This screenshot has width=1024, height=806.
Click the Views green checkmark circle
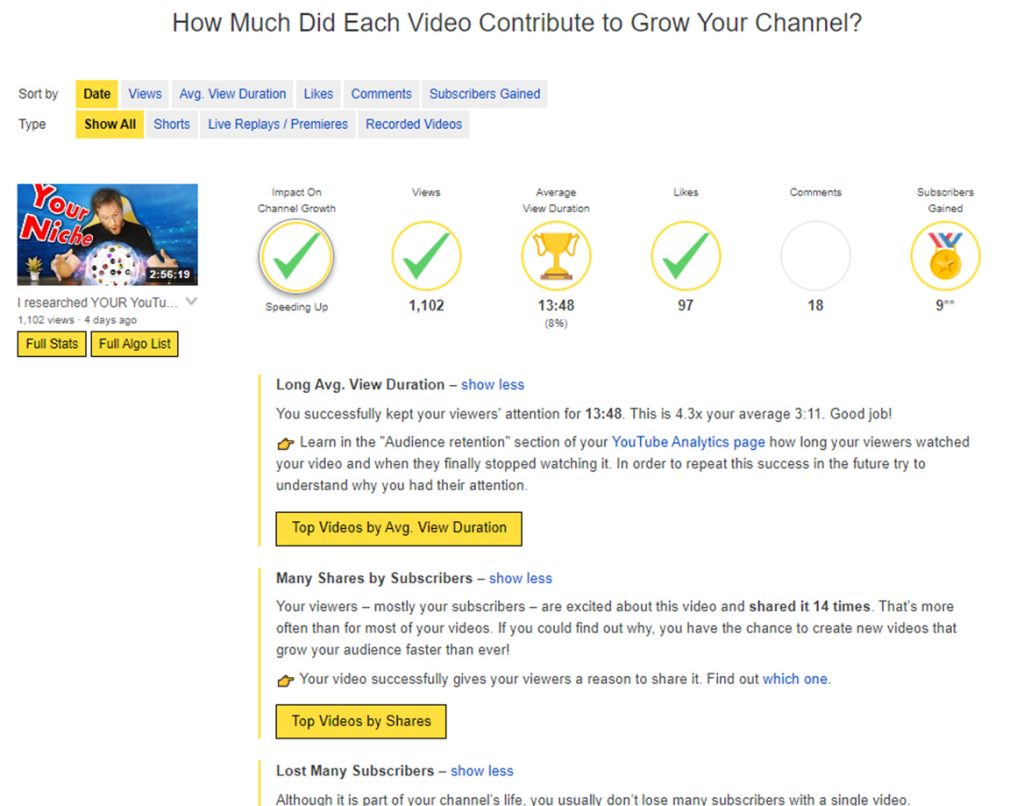(426, 256)
